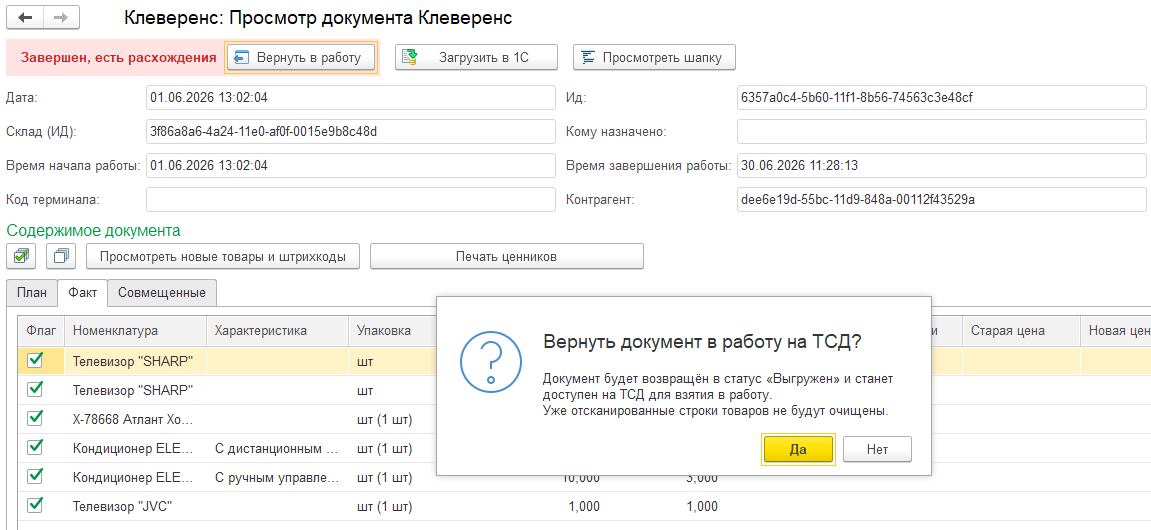
Task: Click '10,000' quantity cell
Action: [581, 478]
